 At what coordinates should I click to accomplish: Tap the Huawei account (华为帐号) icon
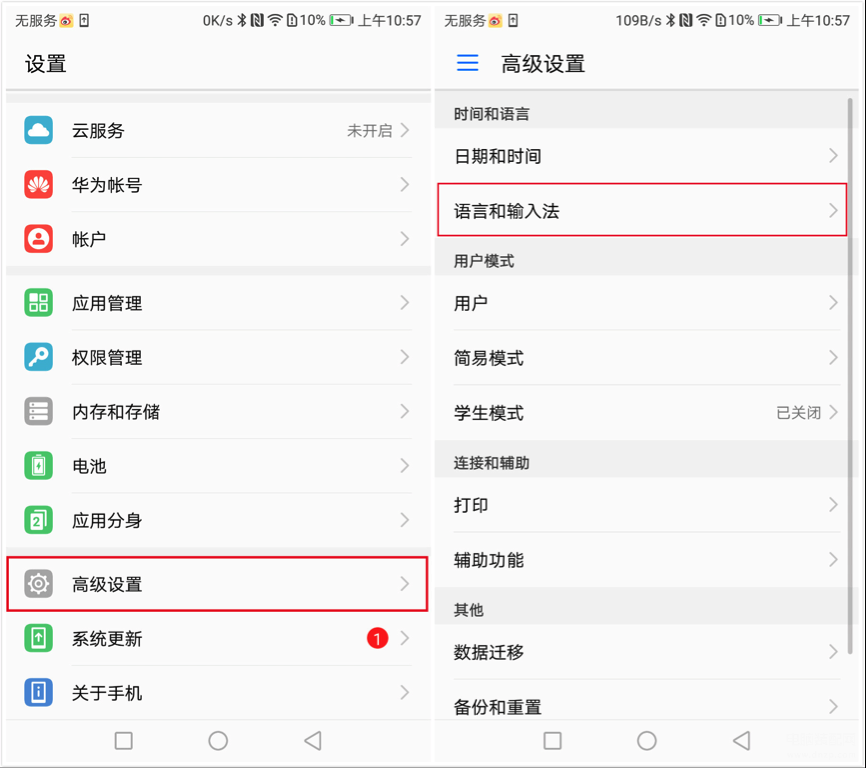tap(39, 184)
